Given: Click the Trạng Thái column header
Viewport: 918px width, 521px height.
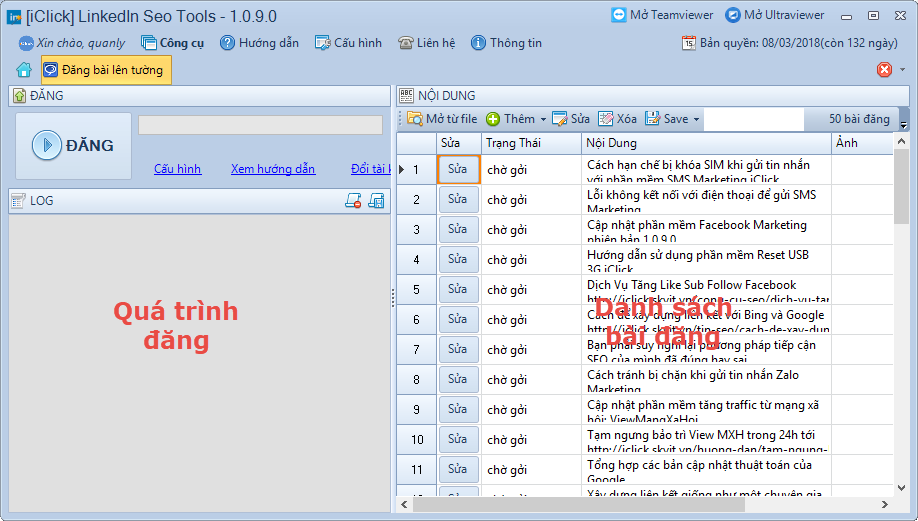Looking at the screenshot, I should (530, 143).
